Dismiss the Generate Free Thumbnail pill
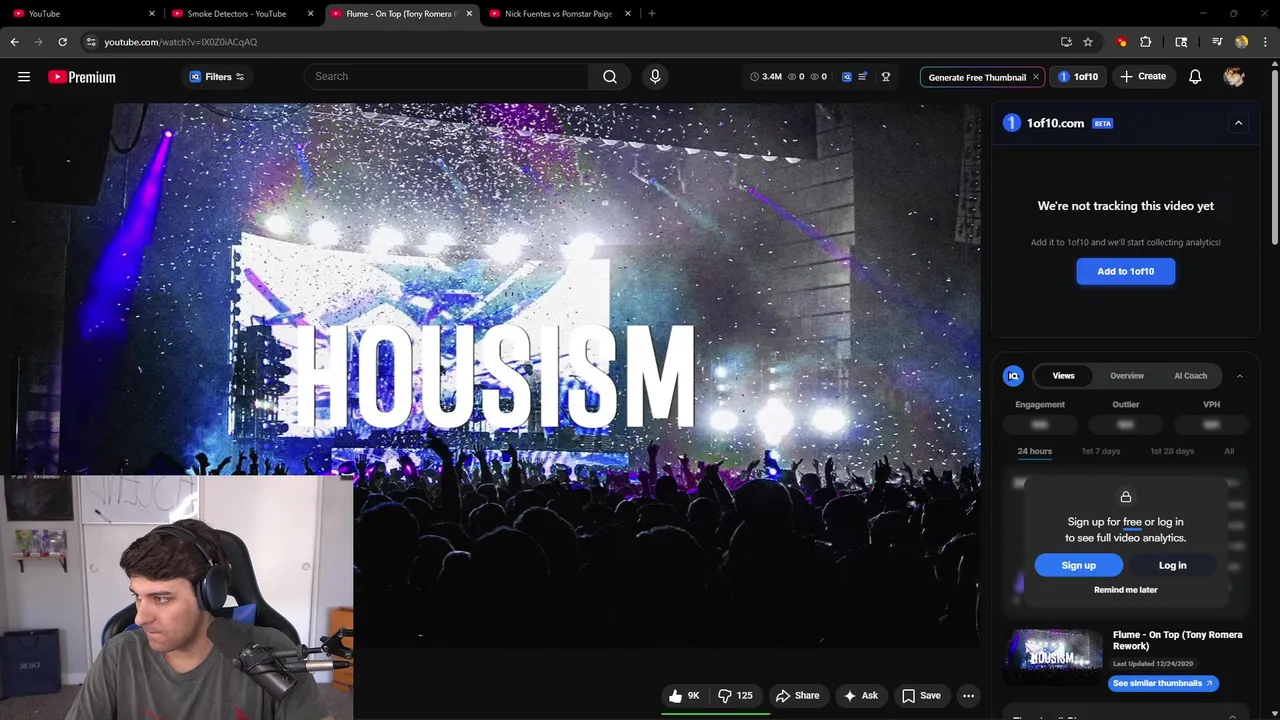Image resolution: width=1280 pixels, height=720 pixels. (1036, 77)
